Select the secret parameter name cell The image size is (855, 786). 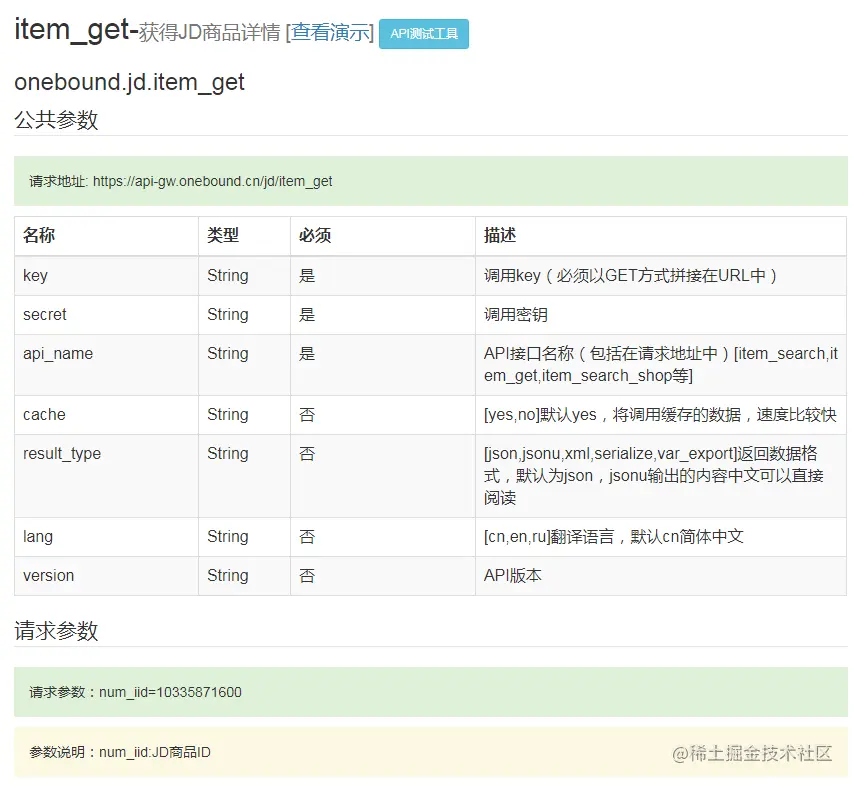(x=106, y=315)
